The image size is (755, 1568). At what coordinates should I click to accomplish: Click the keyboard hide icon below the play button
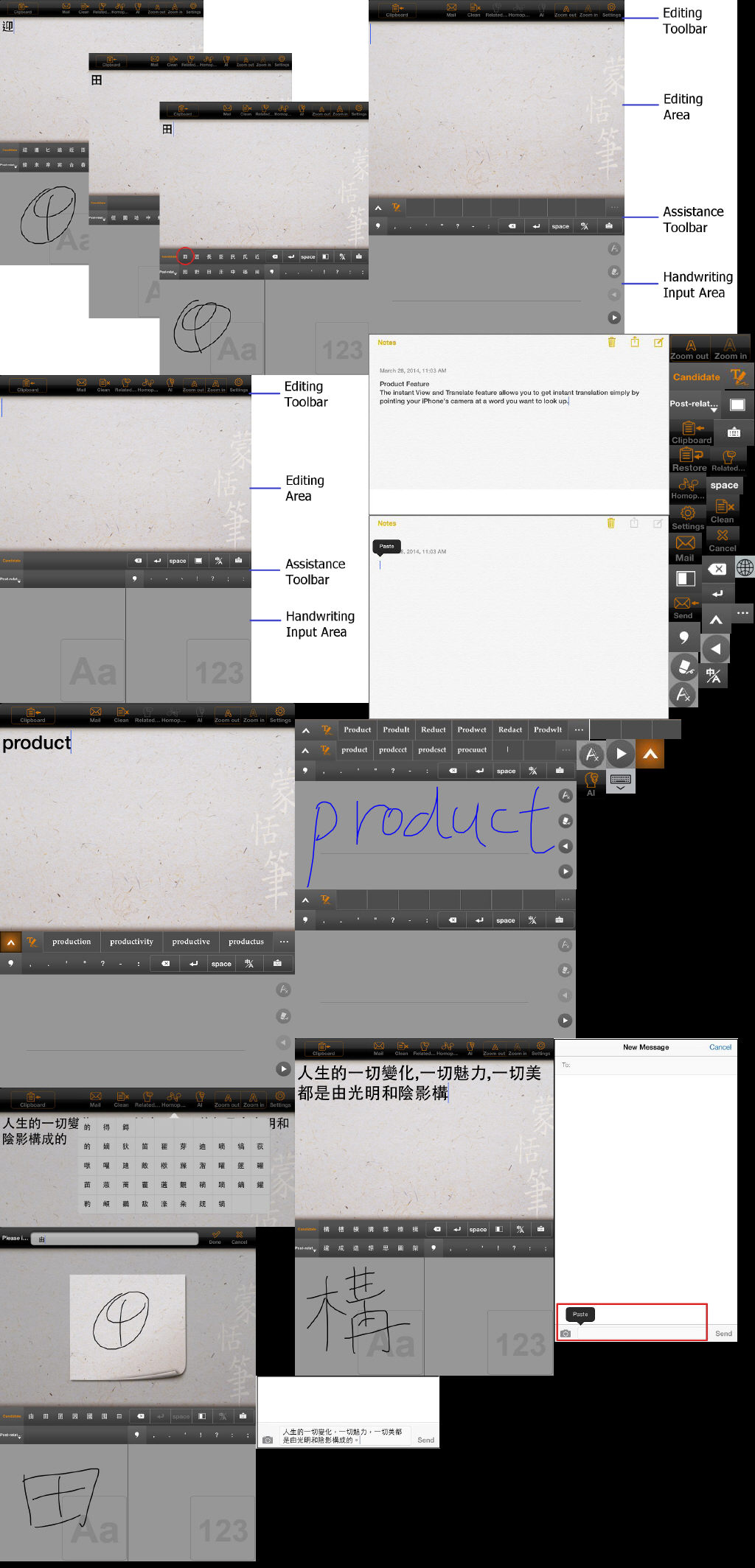pos(620,781)
